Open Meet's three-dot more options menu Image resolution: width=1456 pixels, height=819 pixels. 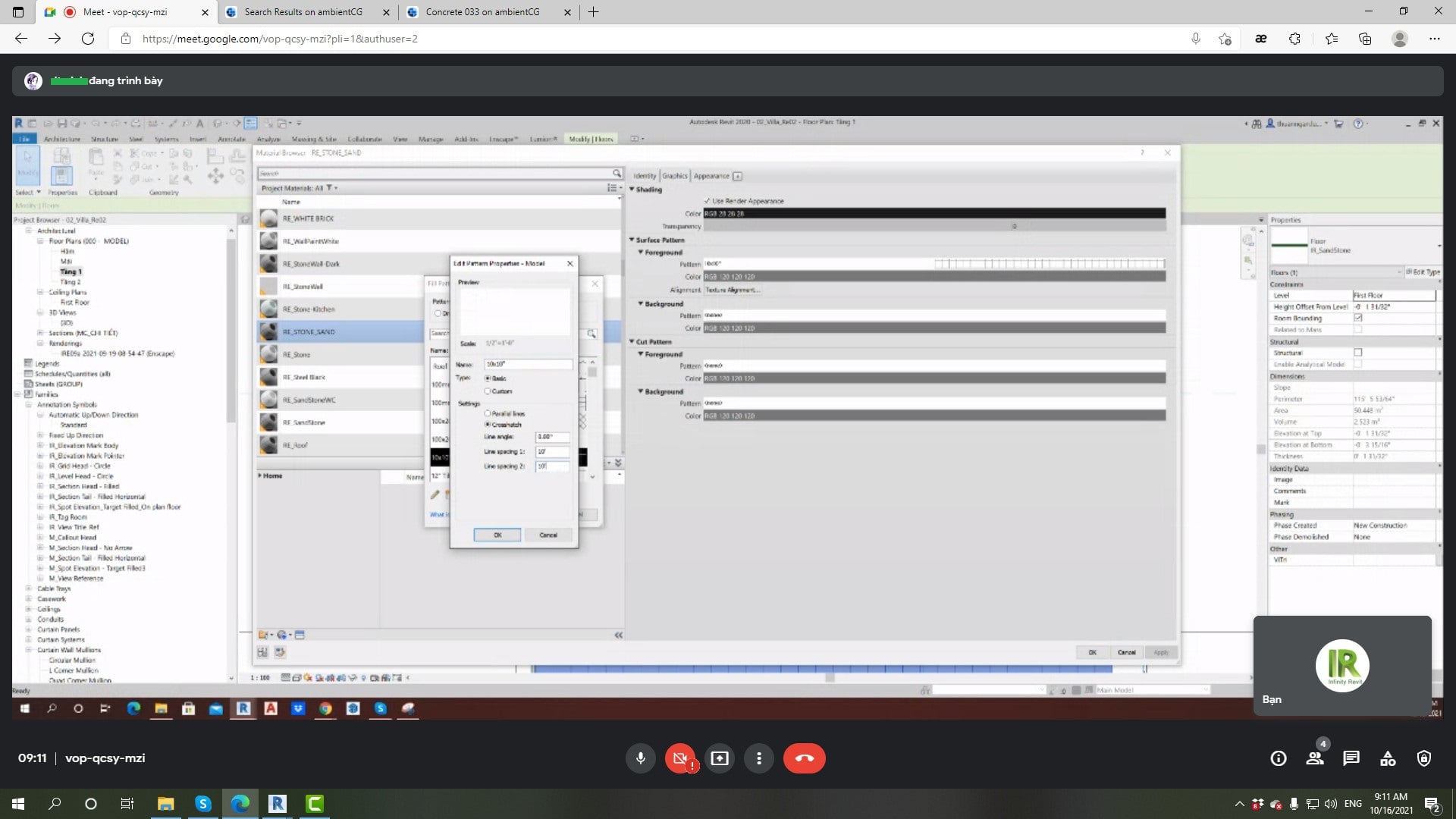[x=759, y=758]
